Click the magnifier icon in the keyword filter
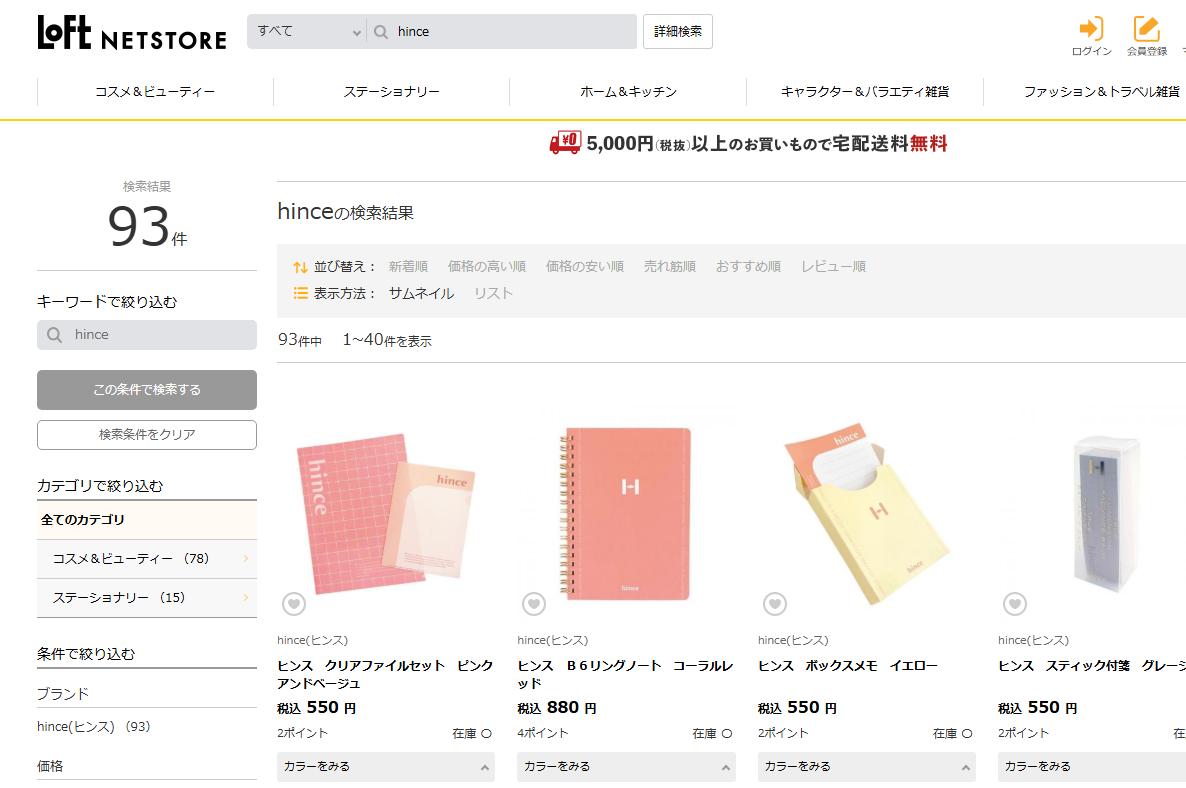Viewport: 1186px width, 788px height. [x=54, y=335]
